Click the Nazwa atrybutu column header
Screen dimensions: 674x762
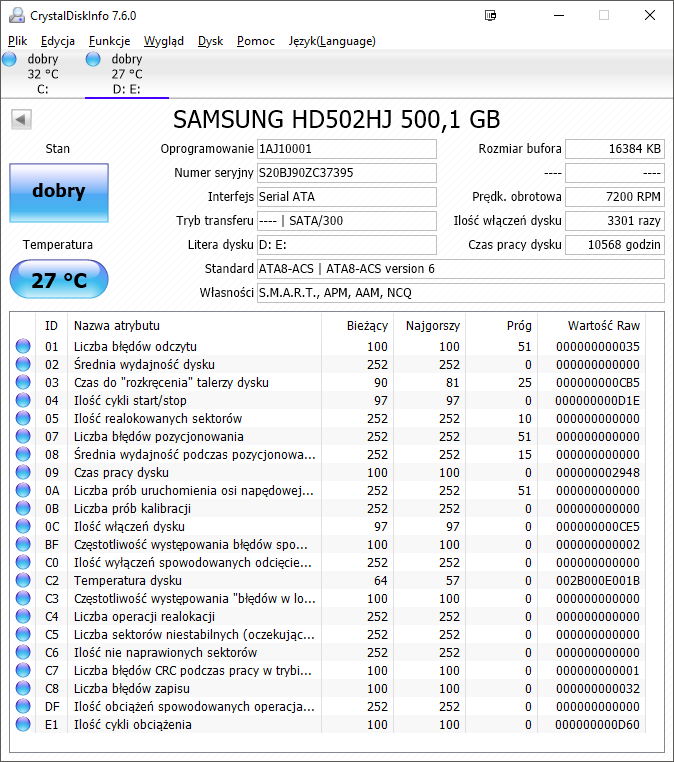pos(194,326)
